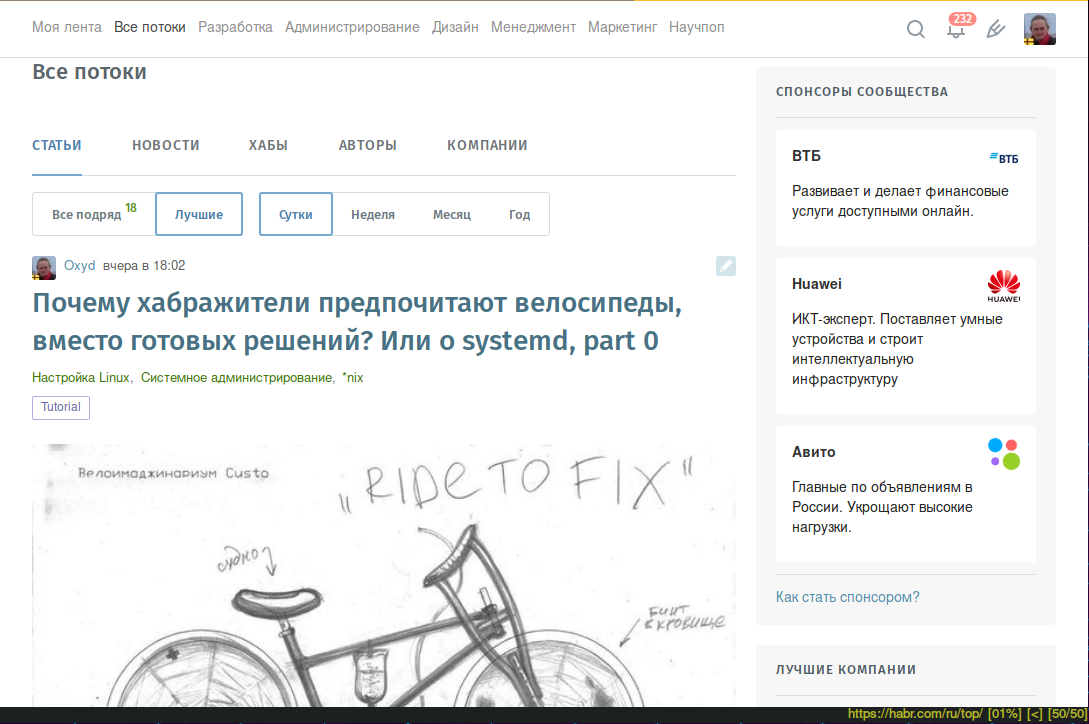Go to Моя лента in top navigation
The image size is (1089, 724).
pyautogui.click(x=67, y=27)
